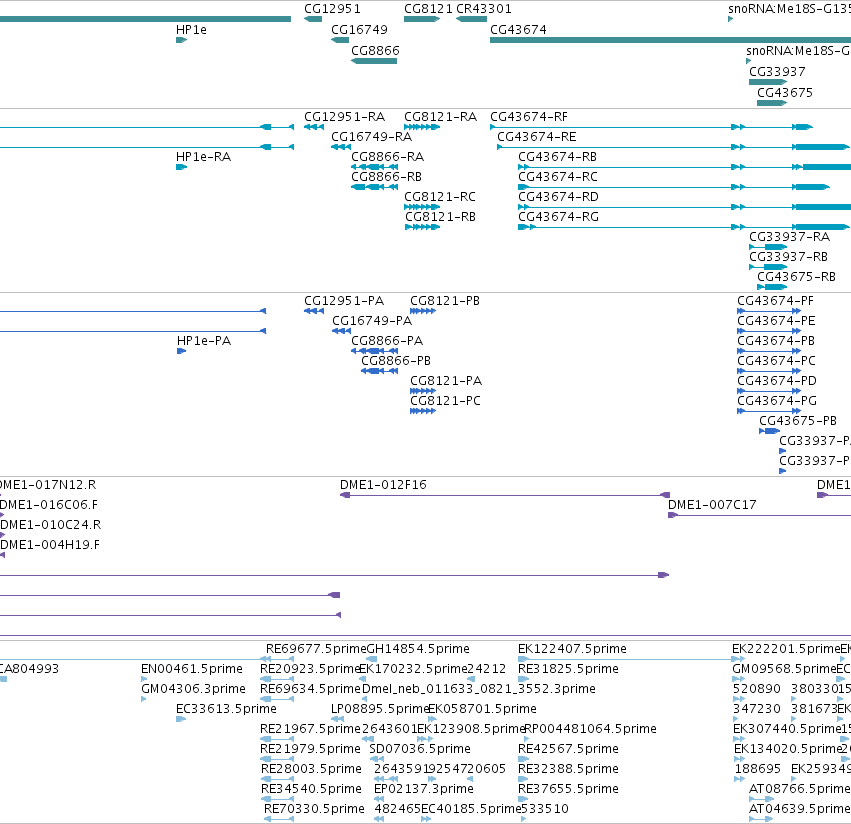
Task: Open EST Dmel_neb_011633_0821_3552.3prime label
Action: (478, 689)
